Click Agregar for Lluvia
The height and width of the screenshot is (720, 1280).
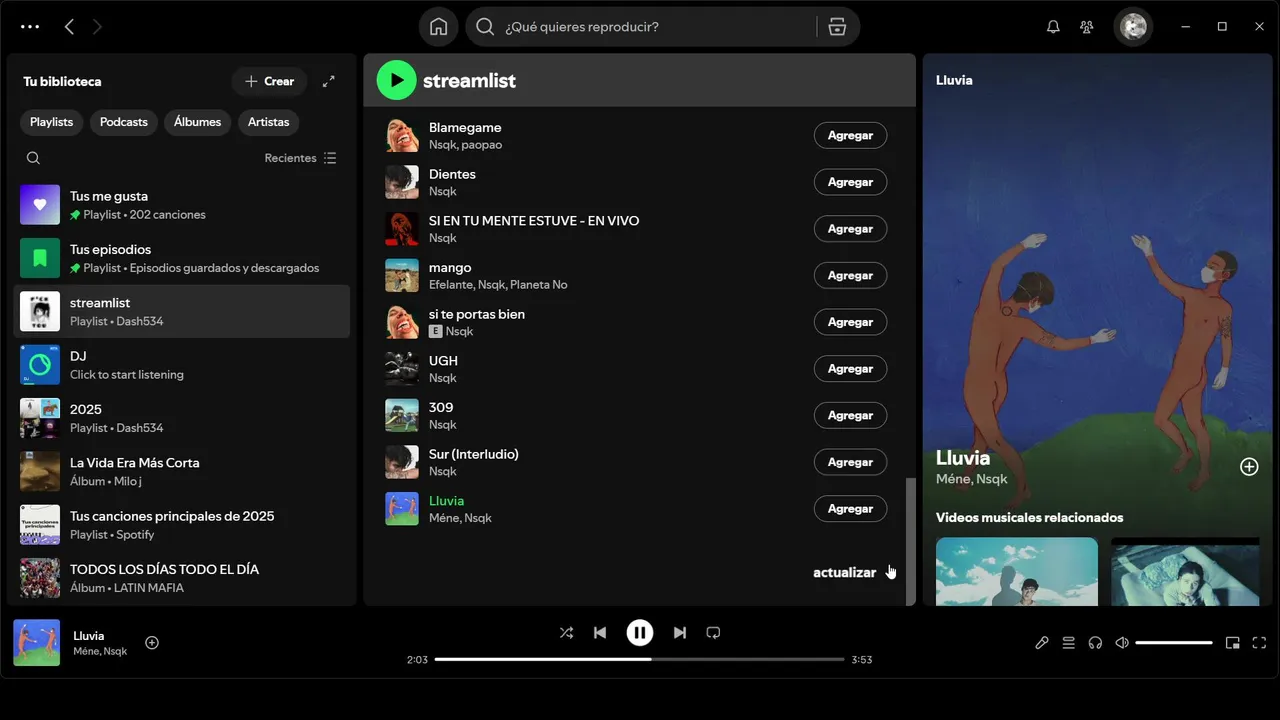(850, 509)
